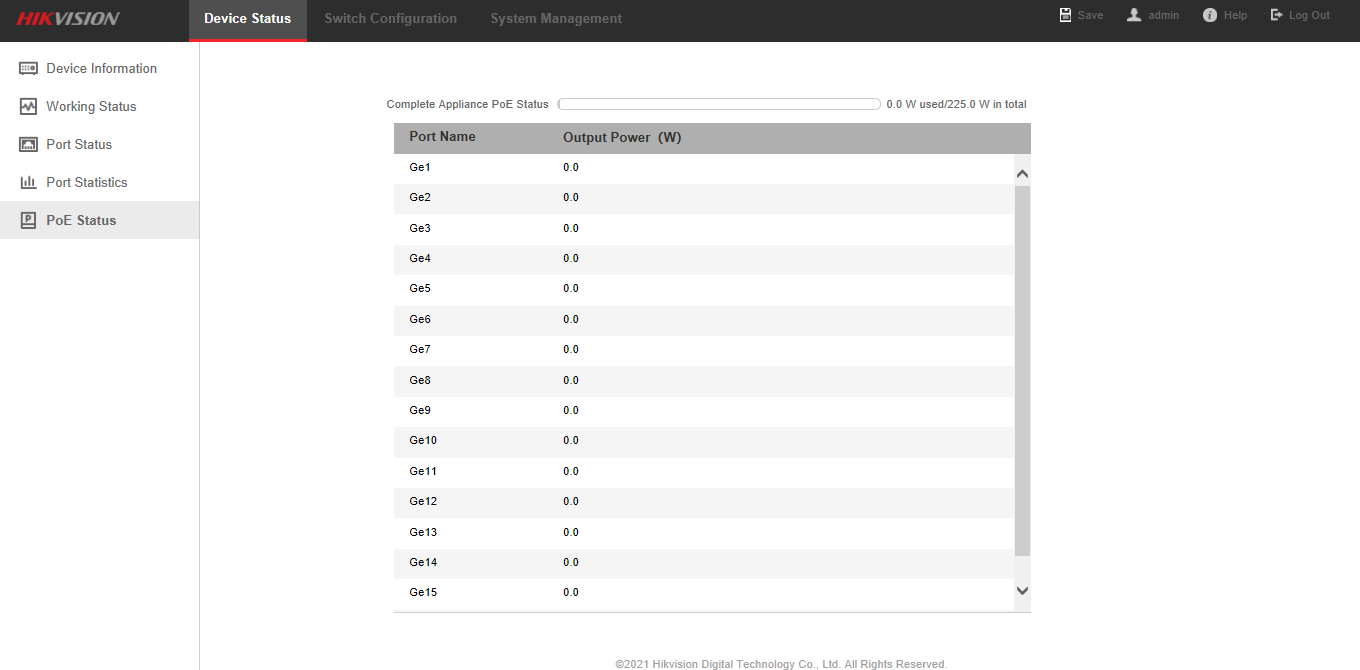The width and height of the screenshot is (1360, 670).
Task: Click the Save floppy disk icon
Action: (1066, 15)
